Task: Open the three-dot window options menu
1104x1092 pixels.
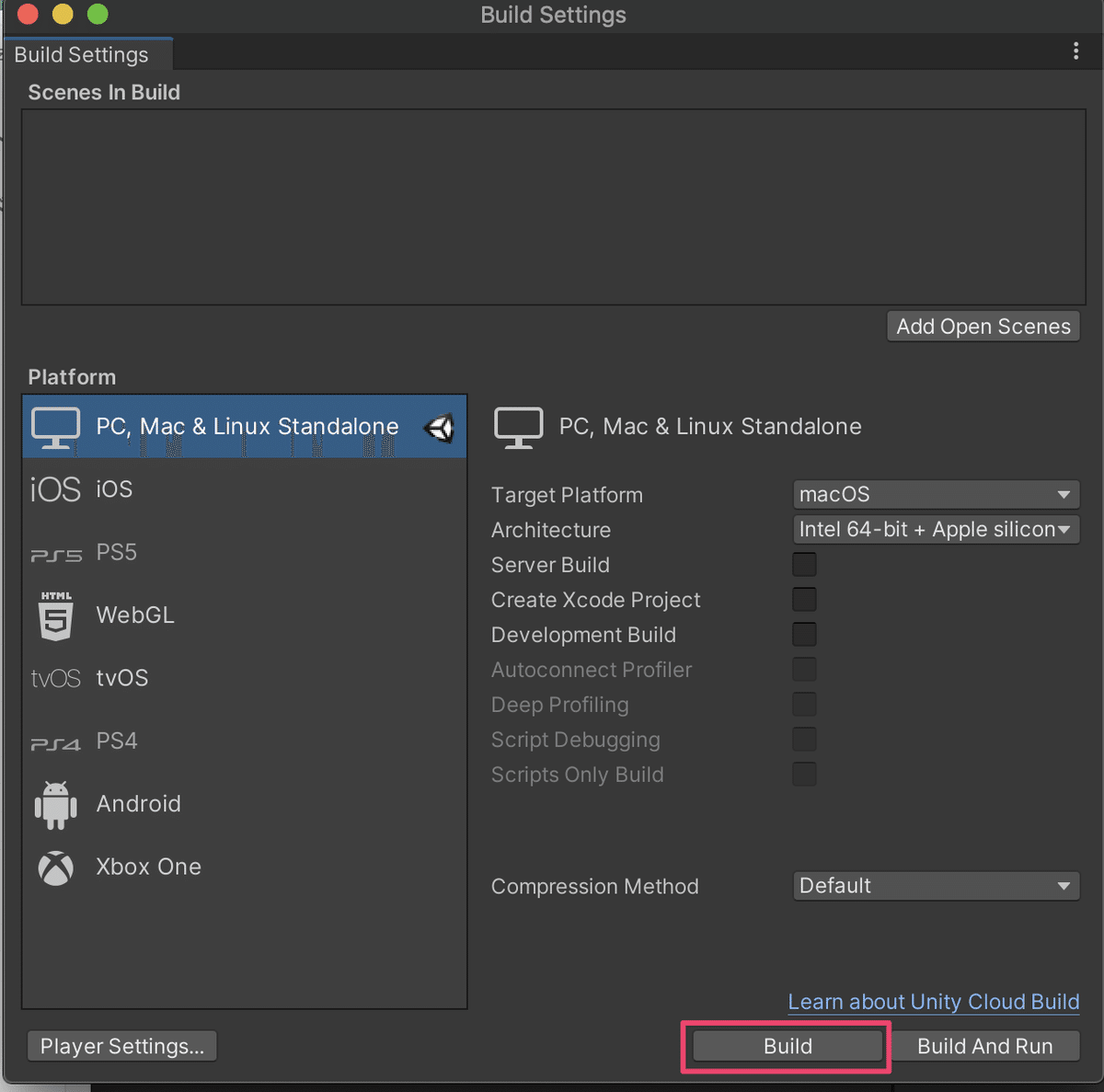Action: click(1075, 52)
